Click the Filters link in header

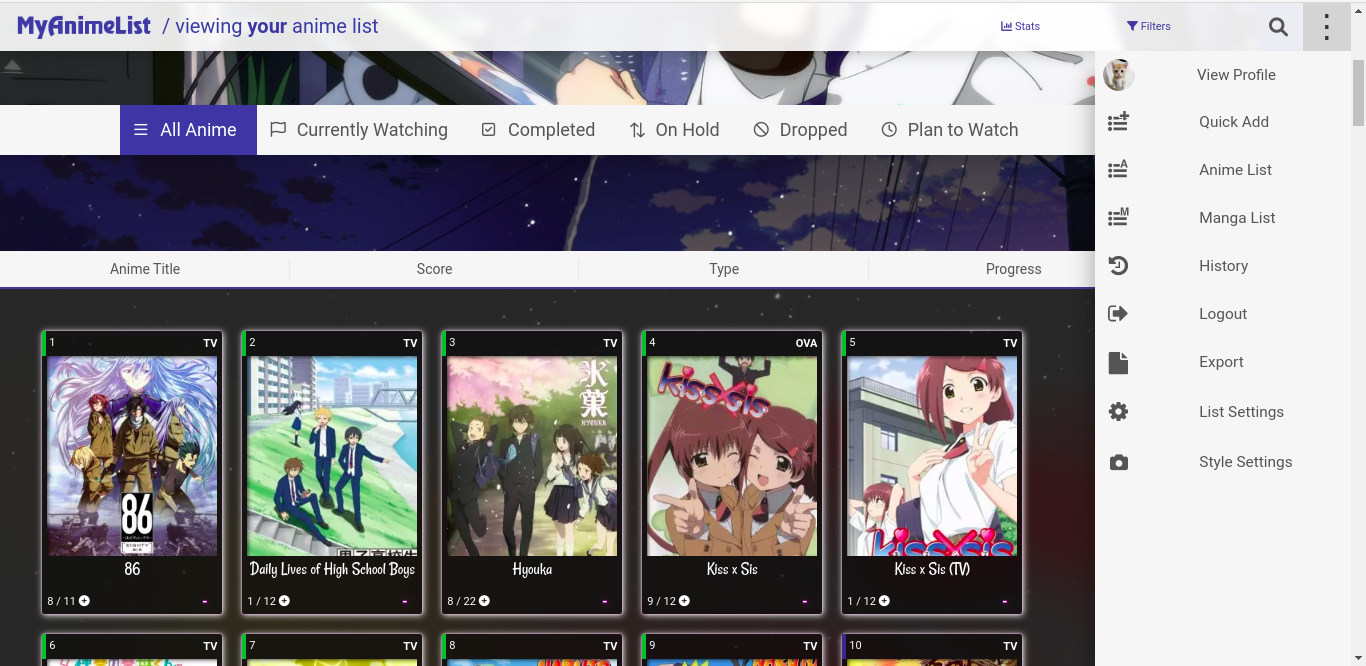coord(1148,26)
